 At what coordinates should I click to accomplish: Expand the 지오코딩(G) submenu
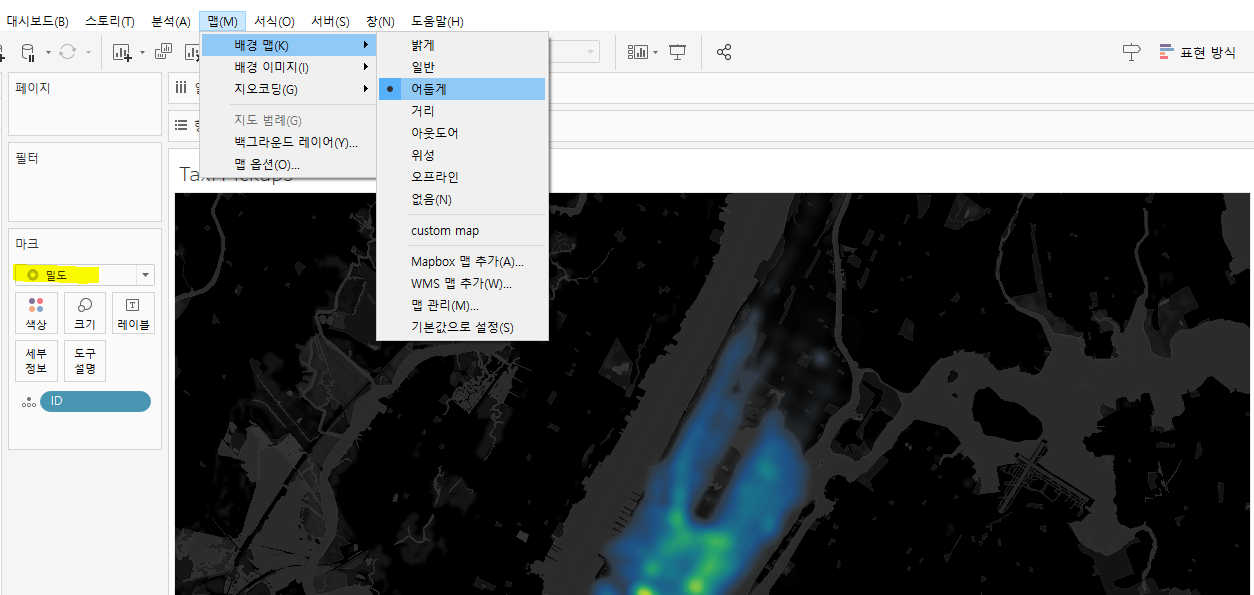click(x=288, y=89)
